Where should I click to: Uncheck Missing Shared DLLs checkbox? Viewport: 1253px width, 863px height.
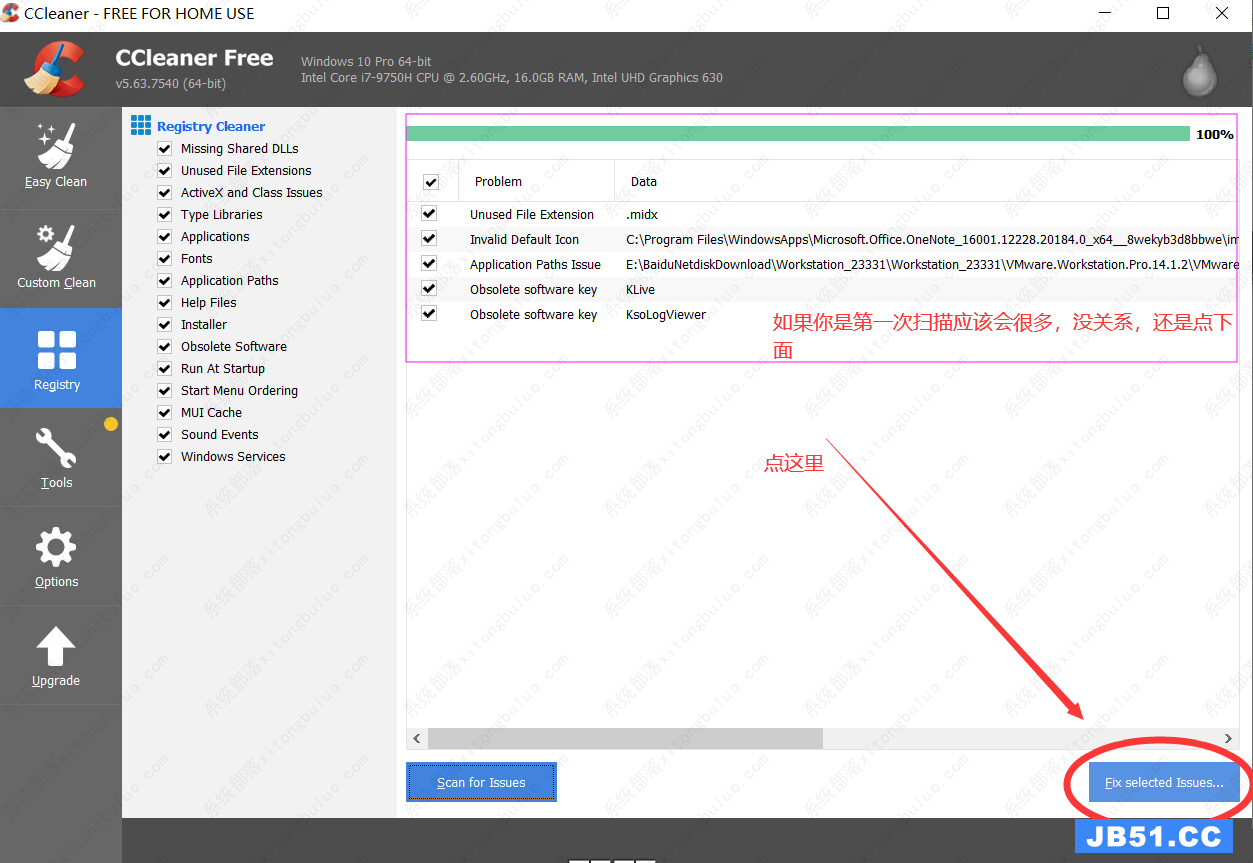click(165, 149)
